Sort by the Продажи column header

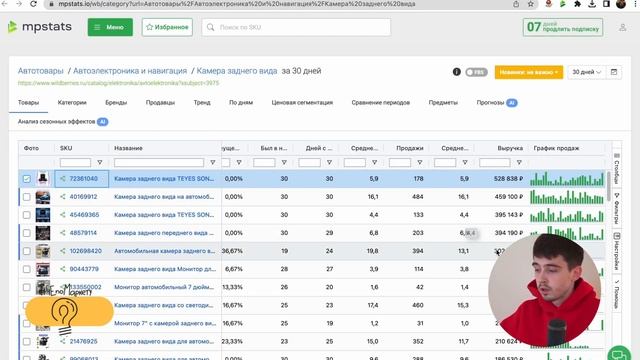point(409,148)
